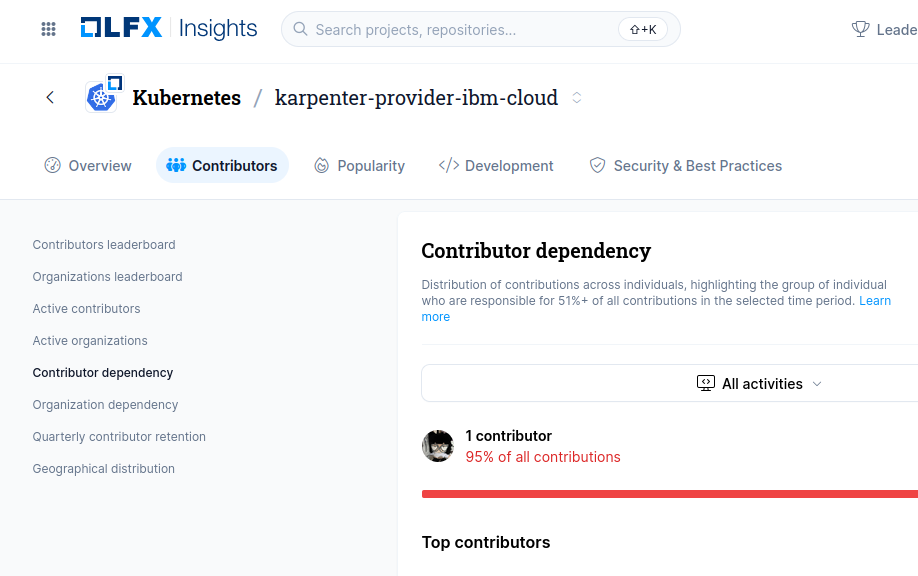This screenshot has height=576, width=918.
Task: Open the apps grid menu icon
Action: 48,29
